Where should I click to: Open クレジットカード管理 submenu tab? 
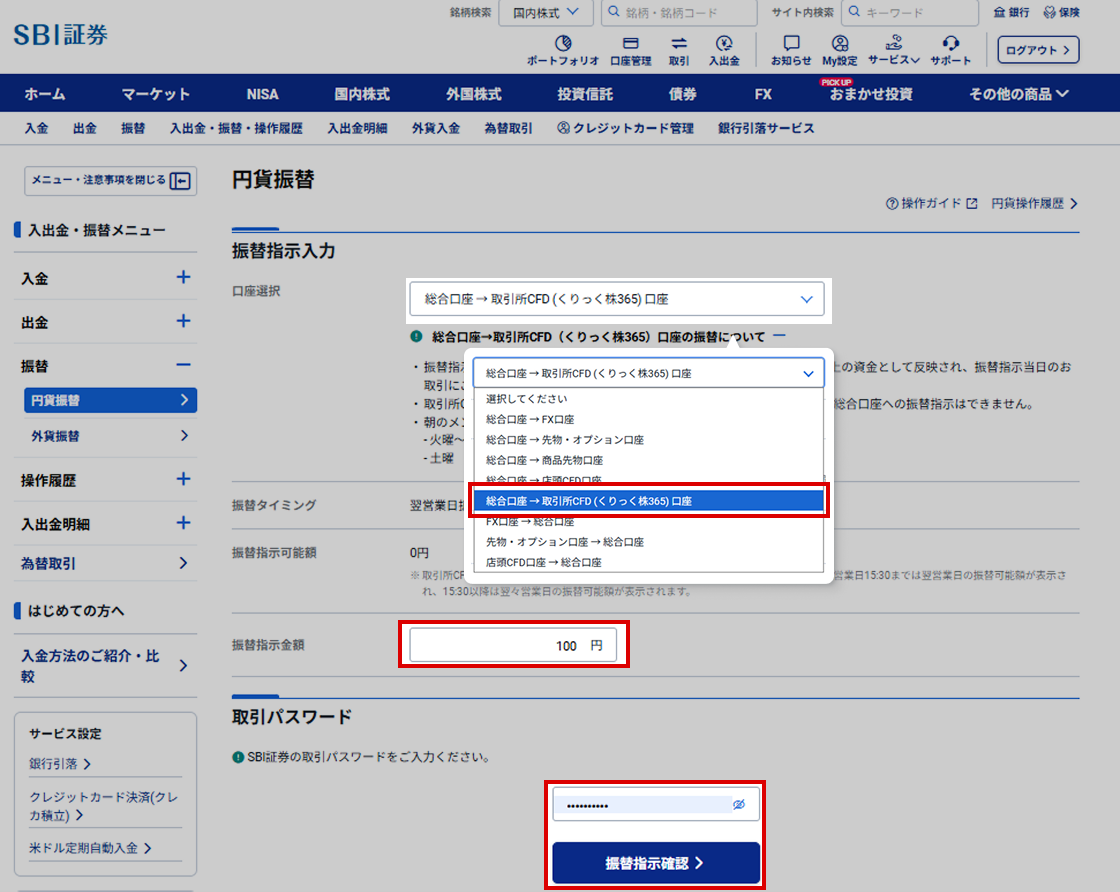click(x=625, y=128)
